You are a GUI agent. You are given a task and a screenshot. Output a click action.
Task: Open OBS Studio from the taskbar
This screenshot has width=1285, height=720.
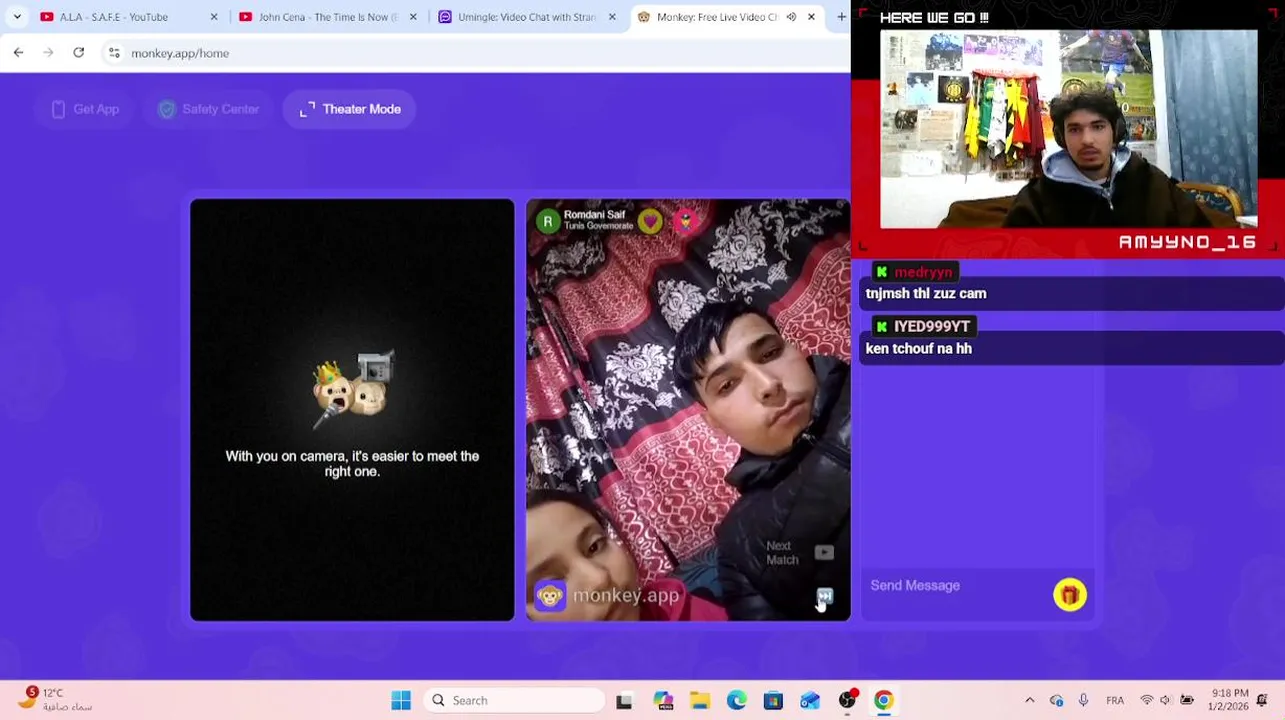coord(848,701)
